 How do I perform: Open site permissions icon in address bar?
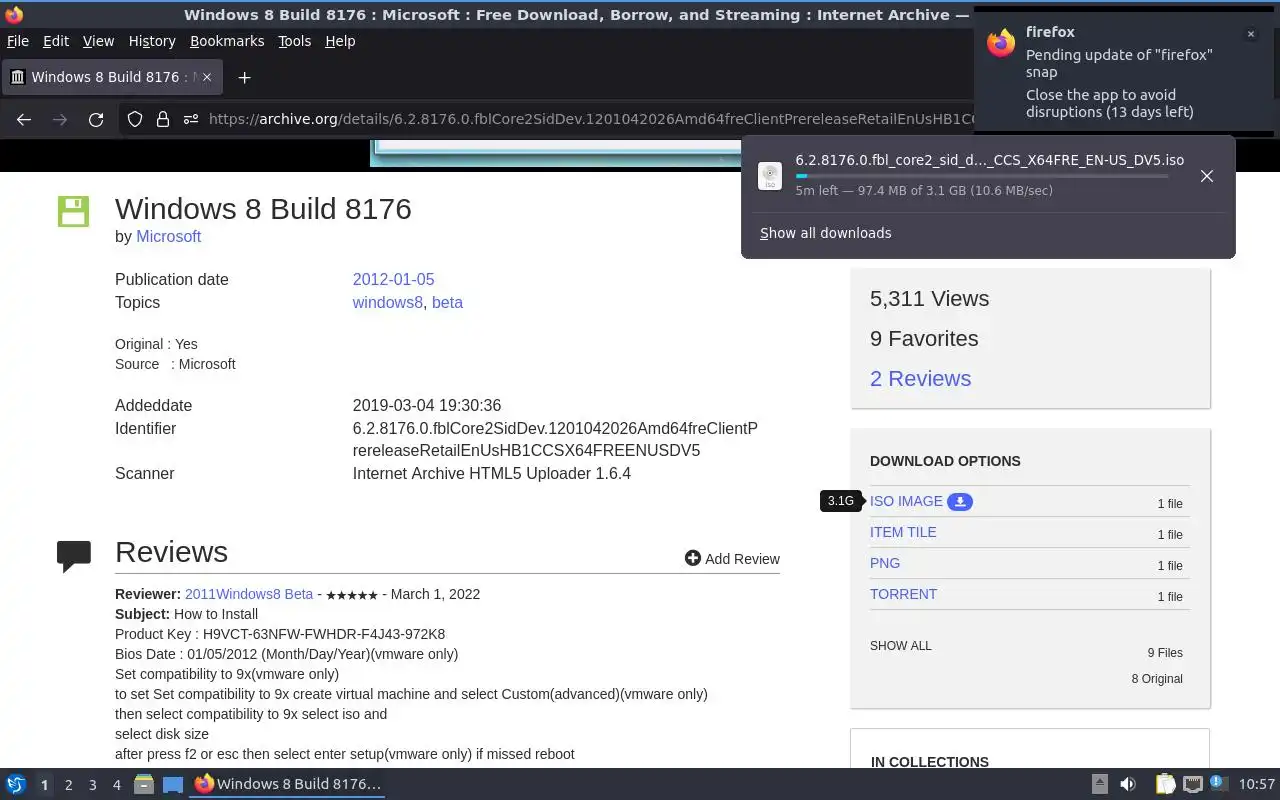190,119
